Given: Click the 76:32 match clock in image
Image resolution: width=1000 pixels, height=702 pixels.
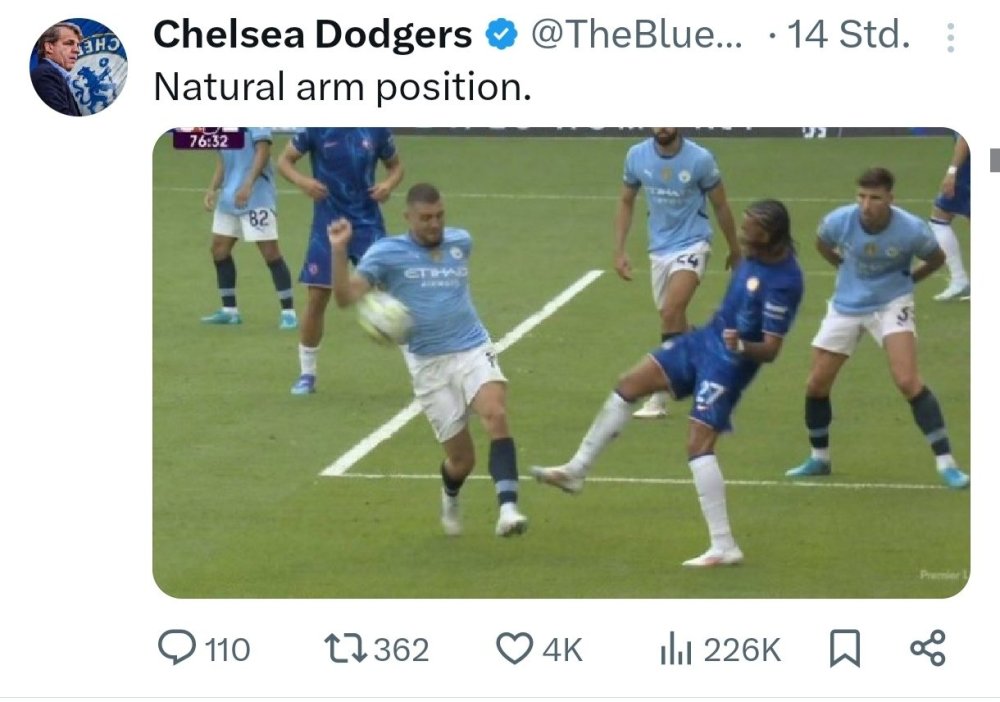Looking at the screenshot, I should click(x=208, y=139).
